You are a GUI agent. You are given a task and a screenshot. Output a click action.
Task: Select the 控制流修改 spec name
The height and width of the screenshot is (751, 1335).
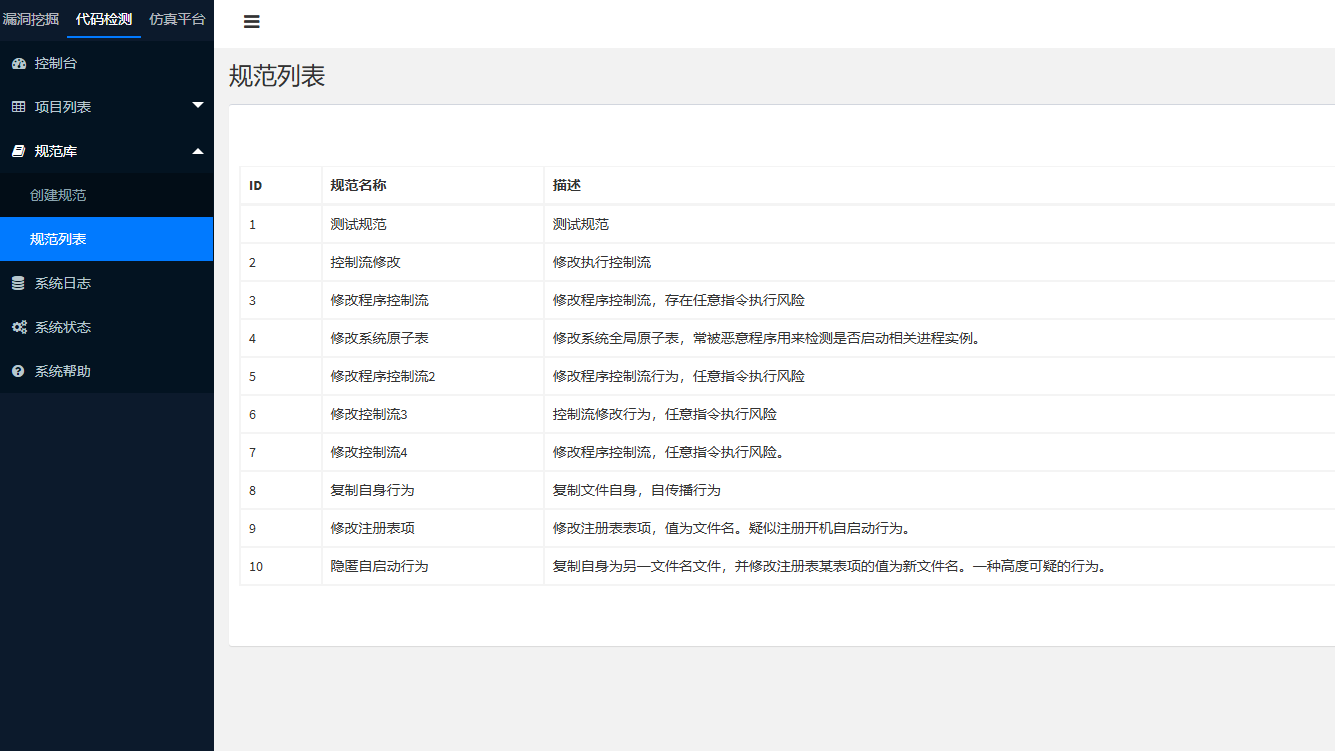366,262
